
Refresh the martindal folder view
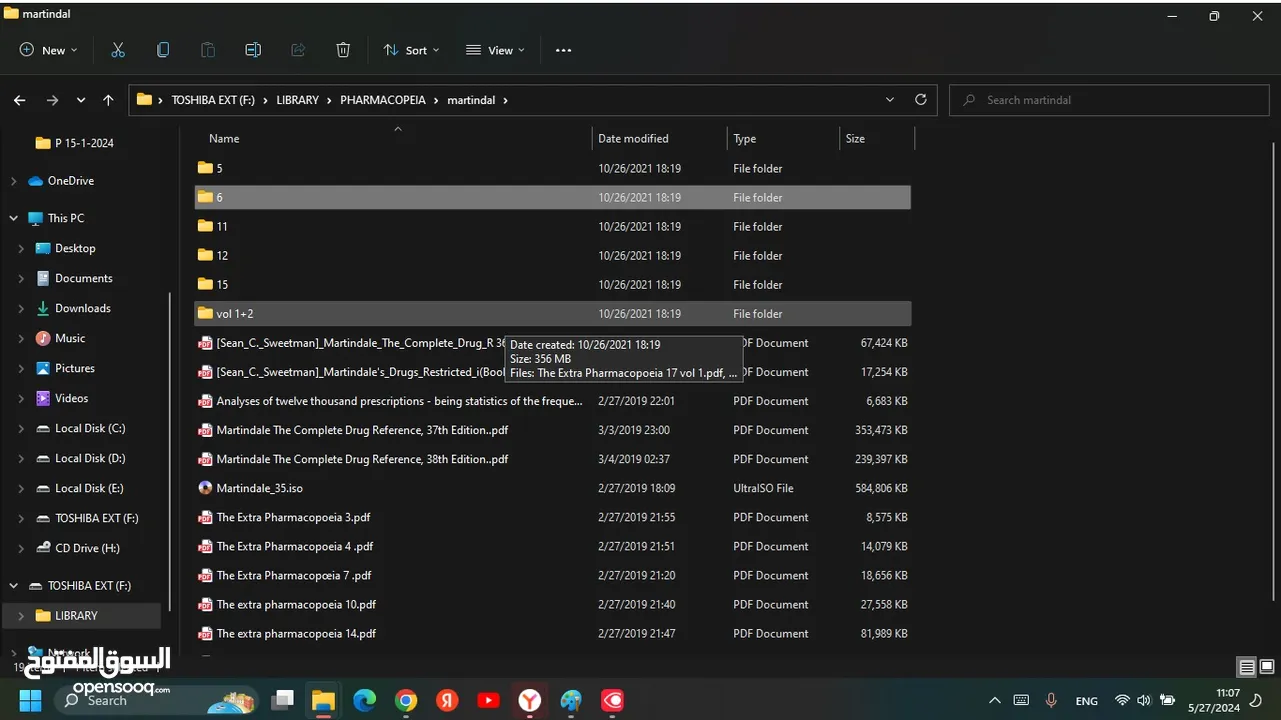(920, 100)
